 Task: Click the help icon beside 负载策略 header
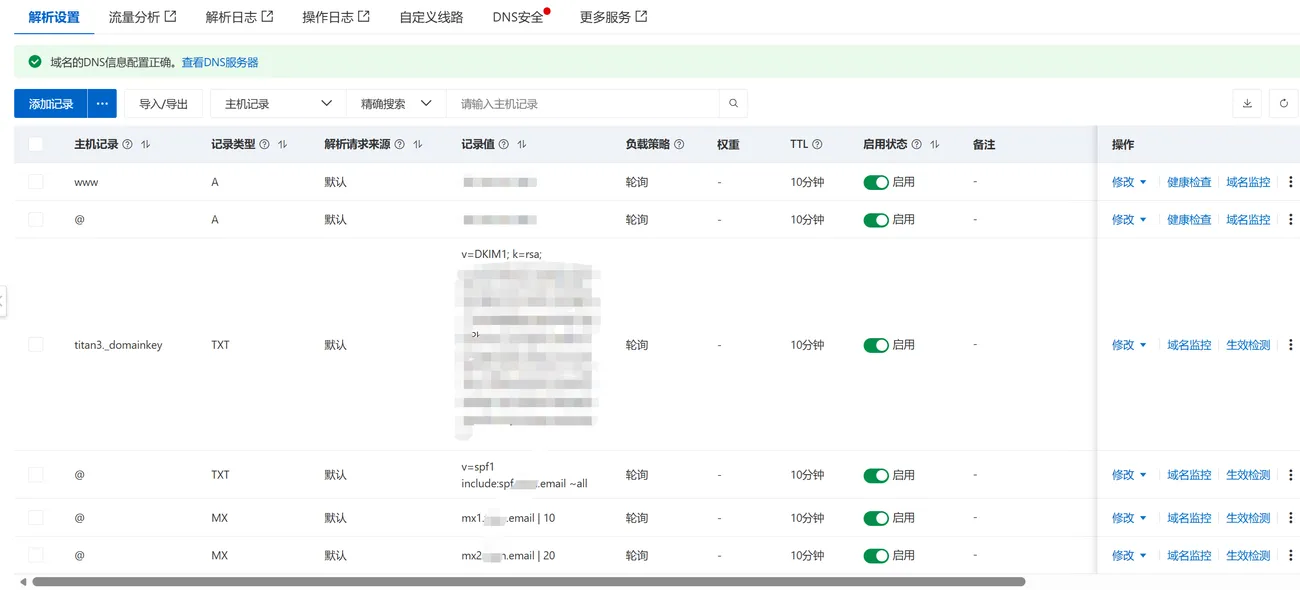(x=679, y=144)
